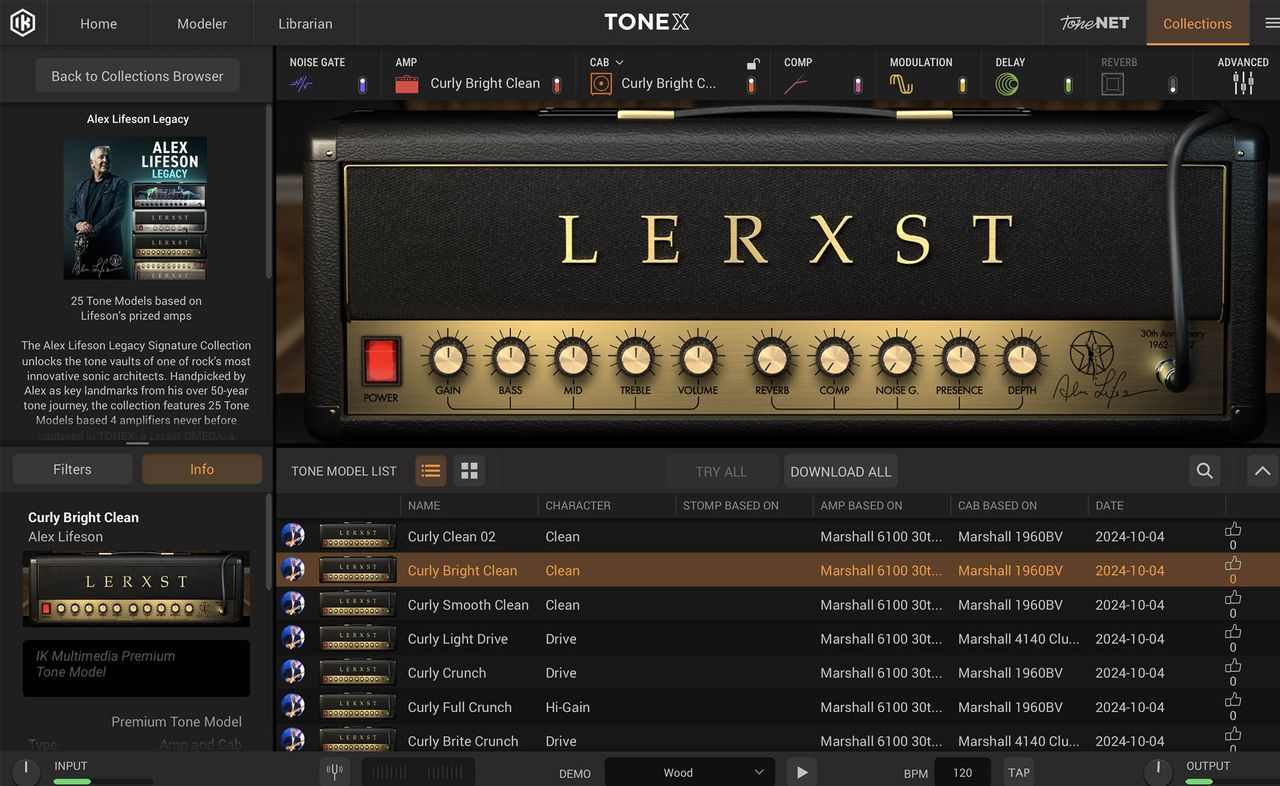The width and height of the screenshot is (1280, 786).
Task: Go to the Home tab
Action: 98,23
